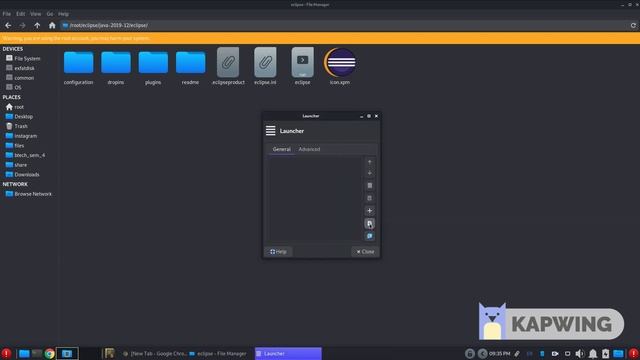Move launcher item down with arrow

369,173
